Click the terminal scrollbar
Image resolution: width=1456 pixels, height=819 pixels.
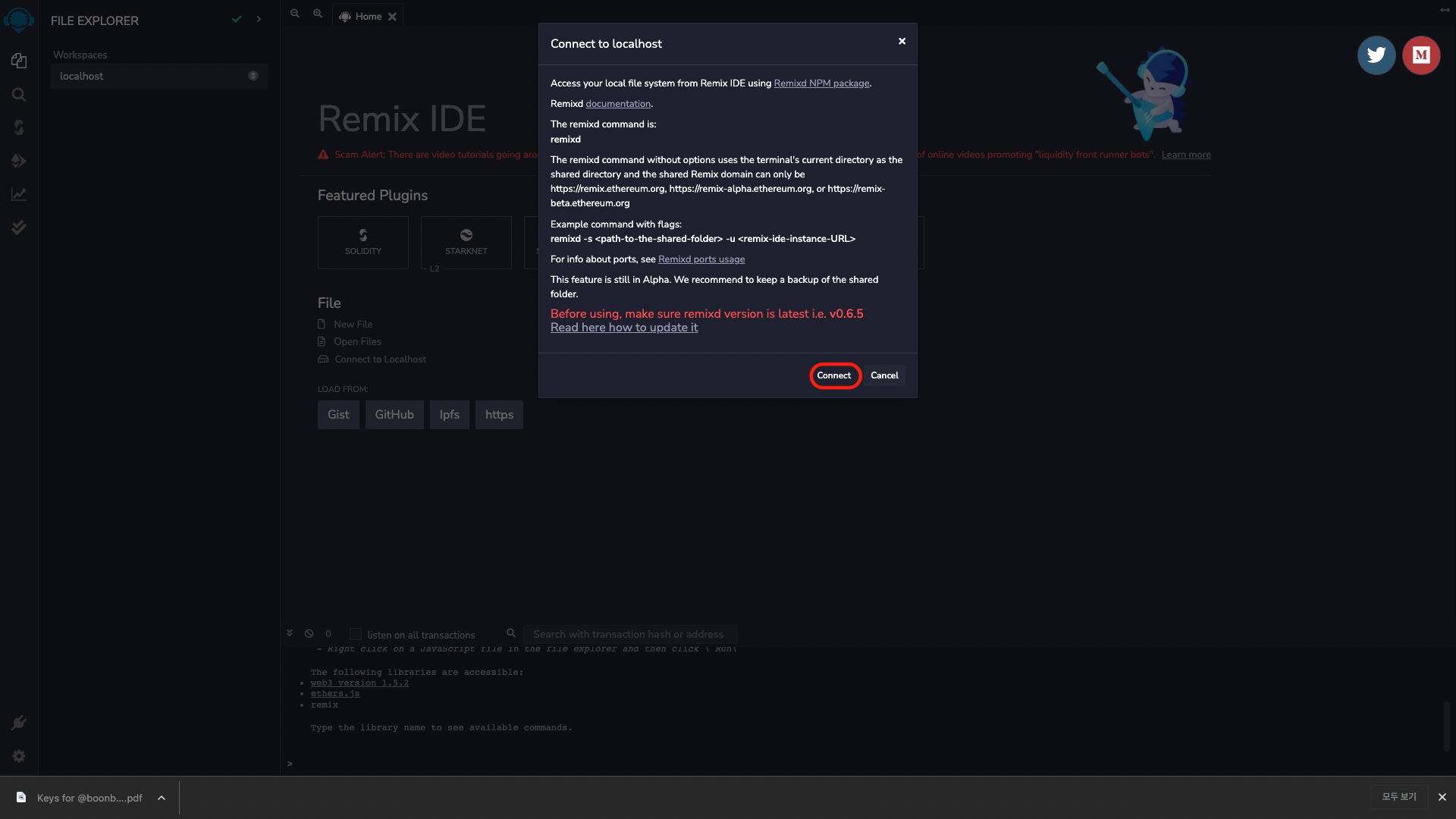point(1447,726)
